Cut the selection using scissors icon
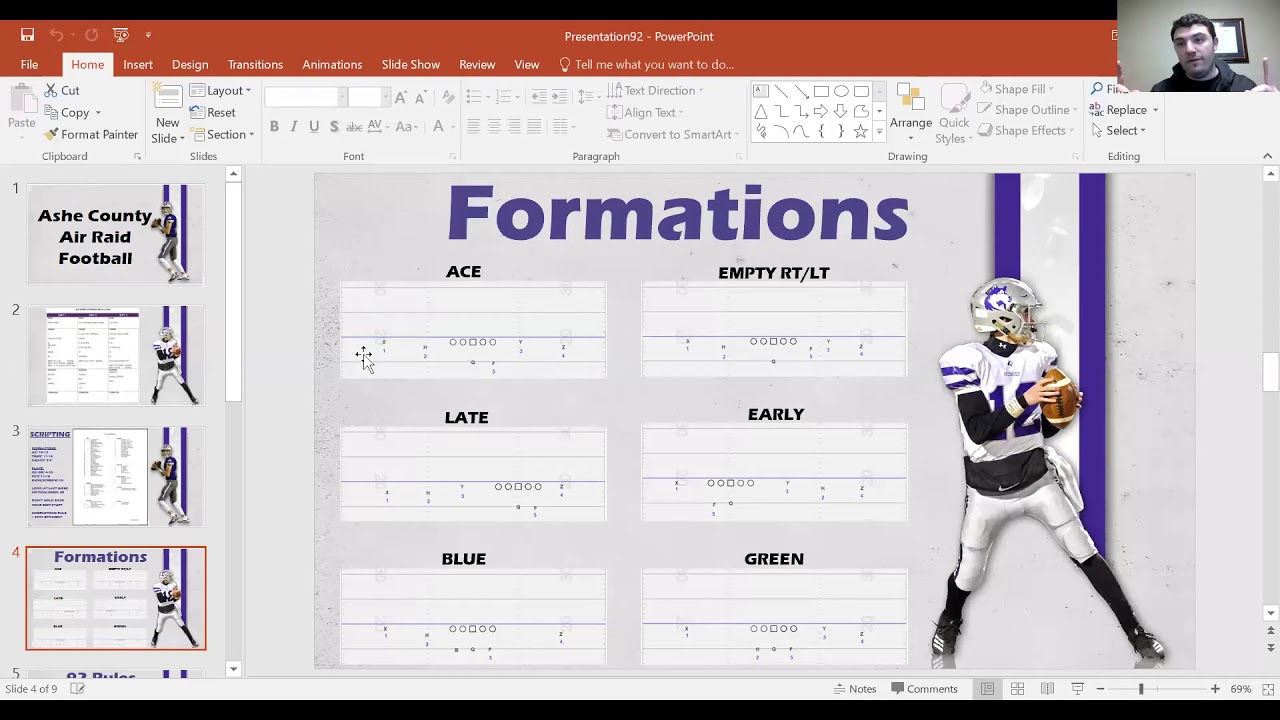The height and width of the screenshot is (720, 1280). pos(62,90)
